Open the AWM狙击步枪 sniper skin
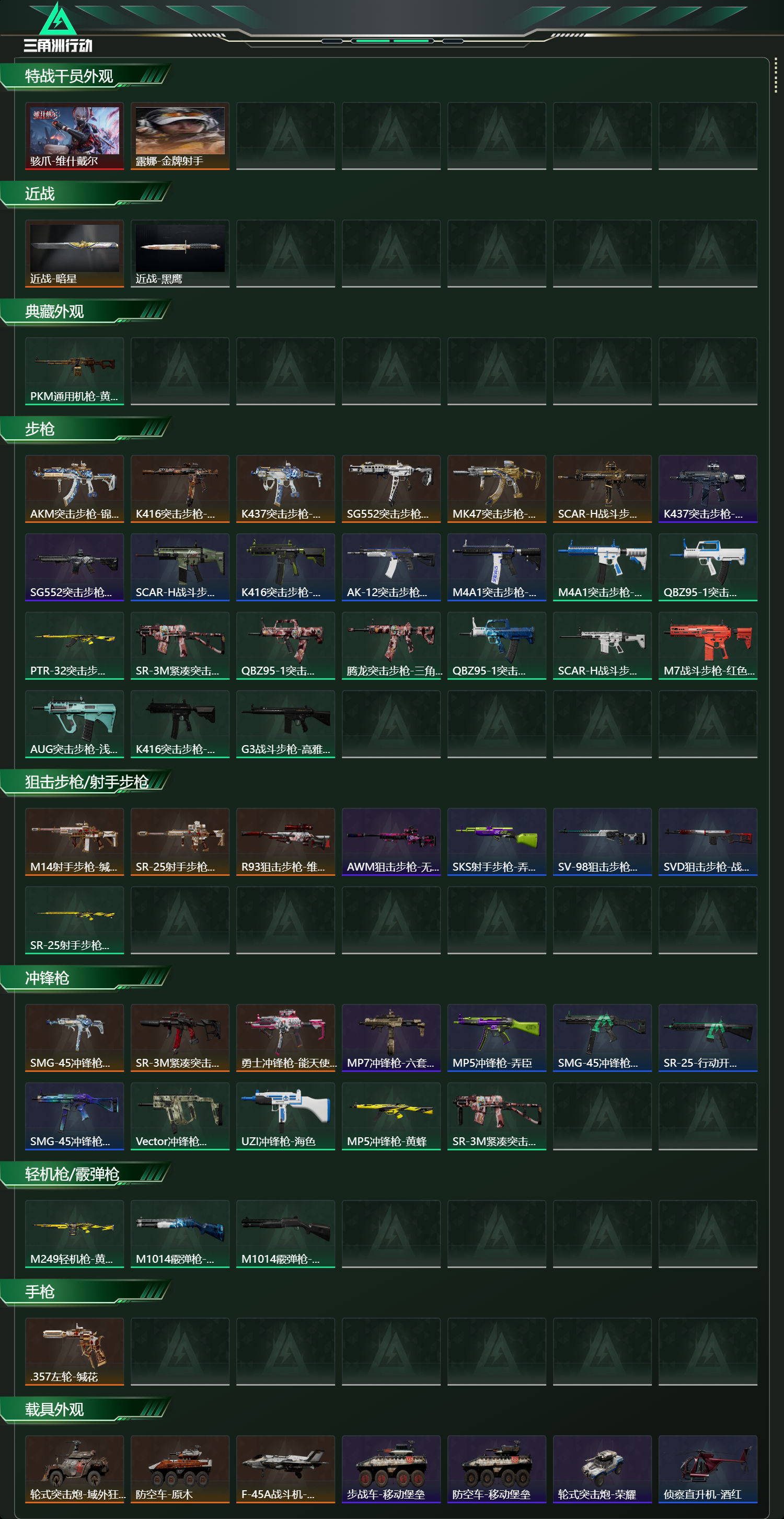Viewport: 784px width, 1519px height. tap(391, 841)
